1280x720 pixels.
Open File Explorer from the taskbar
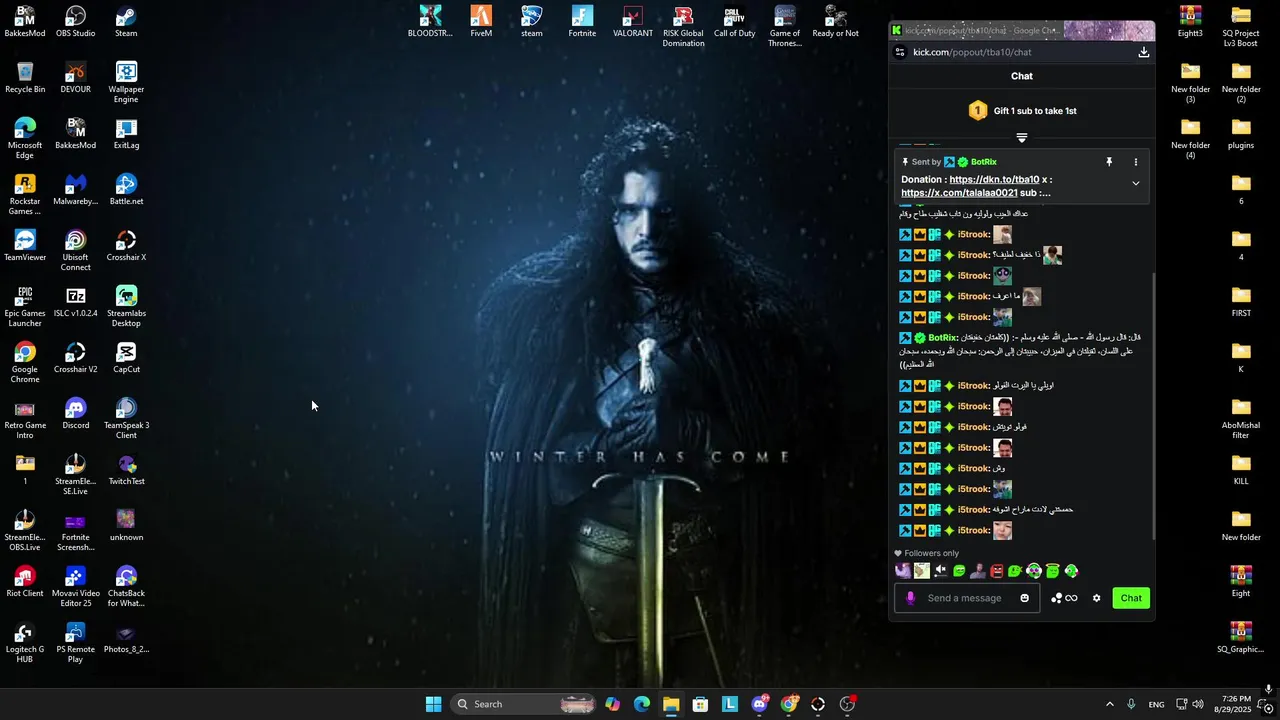coord(671,704)
